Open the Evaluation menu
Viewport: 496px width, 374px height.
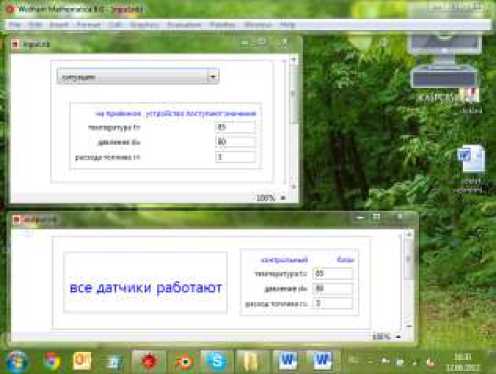[184, 25]
